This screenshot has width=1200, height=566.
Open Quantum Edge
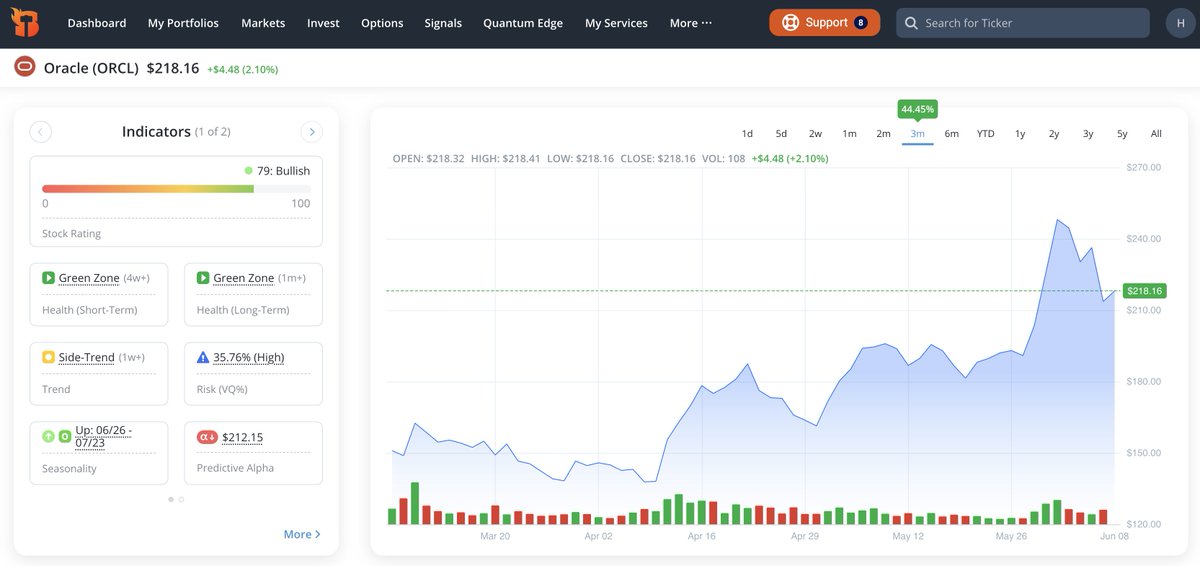coord(523,23)
